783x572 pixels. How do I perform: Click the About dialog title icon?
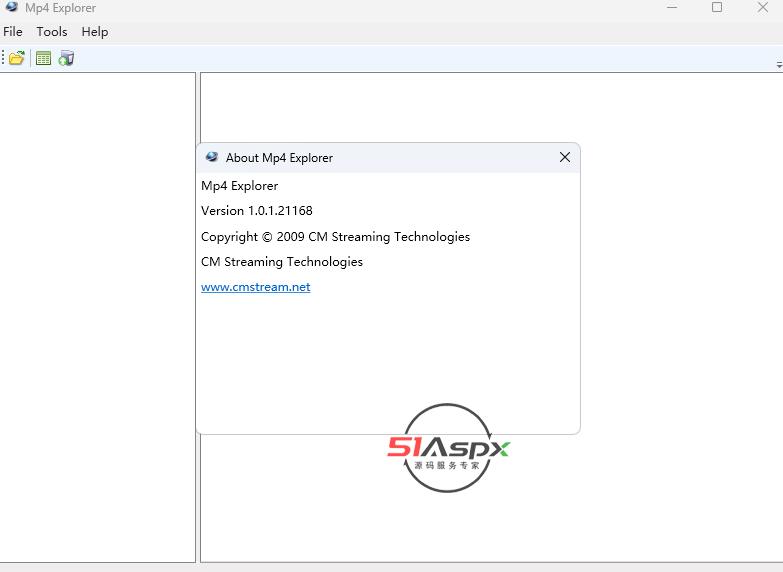[x=212, y=157]
